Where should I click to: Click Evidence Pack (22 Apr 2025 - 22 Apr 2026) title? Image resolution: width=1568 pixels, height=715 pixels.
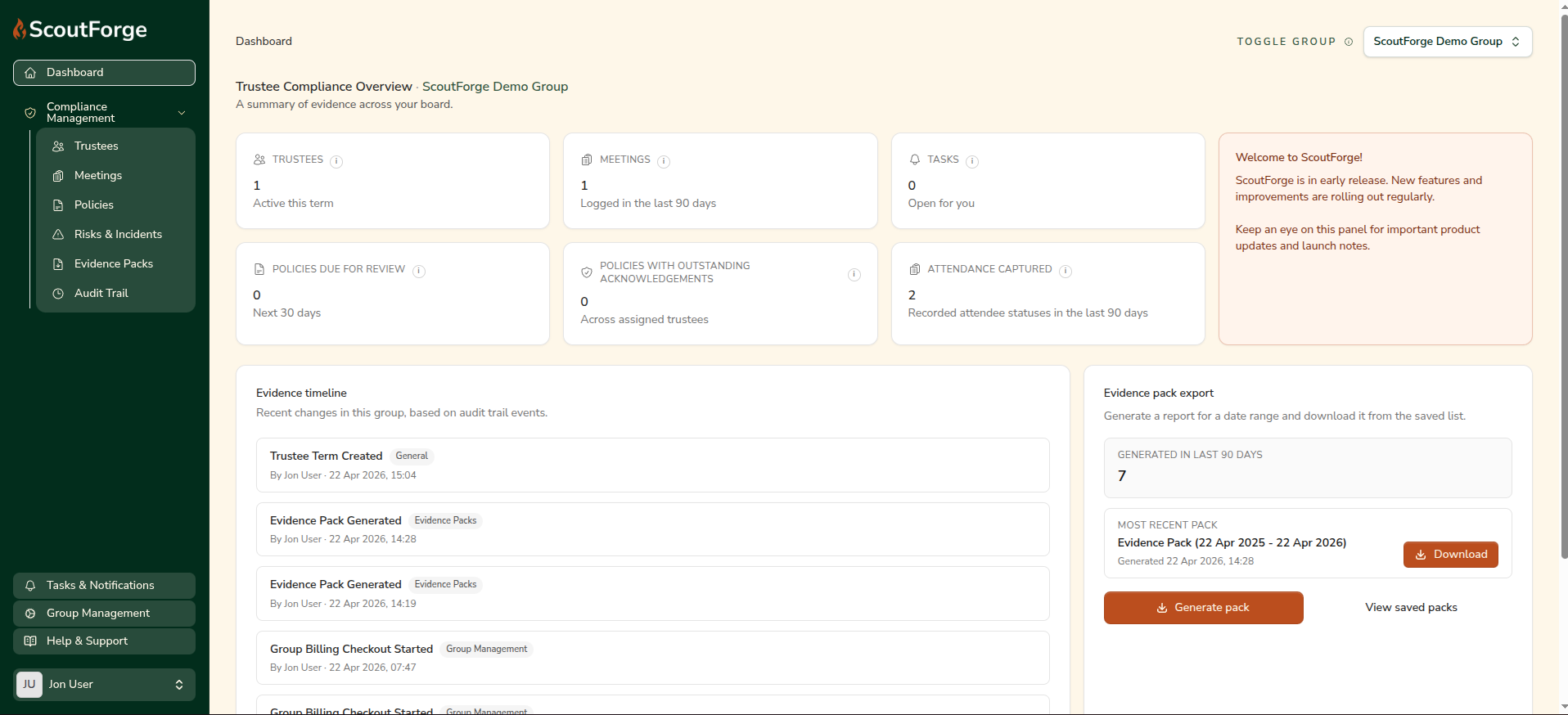[x=1232, y=543]
